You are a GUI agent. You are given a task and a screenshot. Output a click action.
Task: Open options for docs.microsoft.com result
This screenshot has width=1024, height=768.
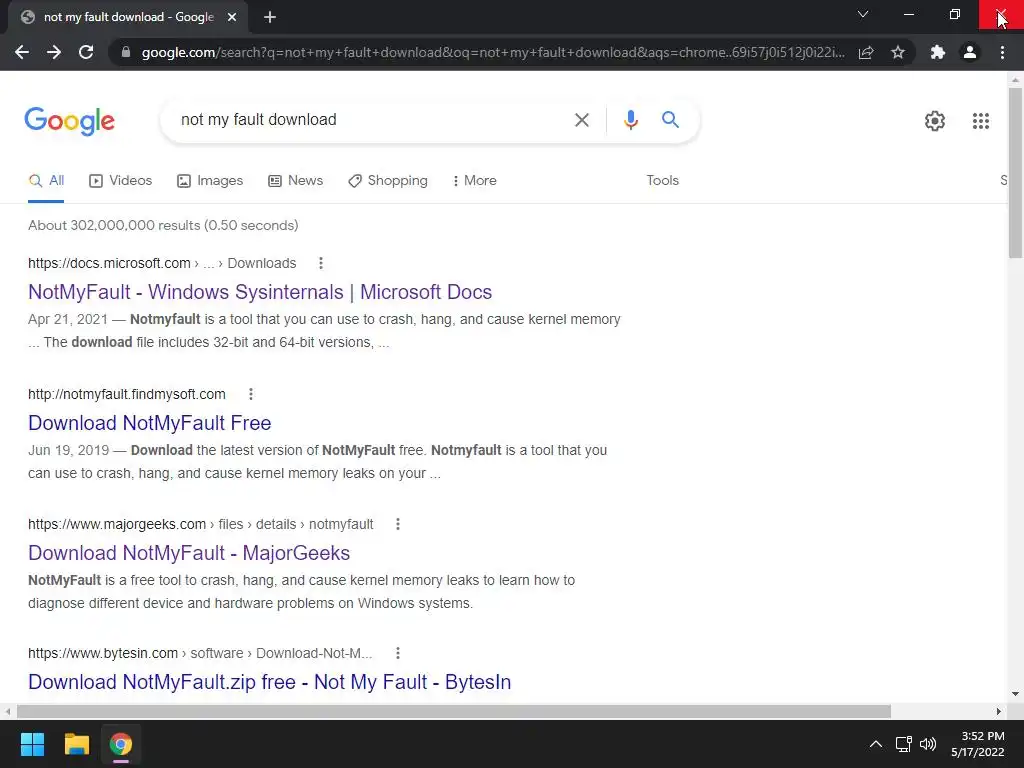(320, 263)
